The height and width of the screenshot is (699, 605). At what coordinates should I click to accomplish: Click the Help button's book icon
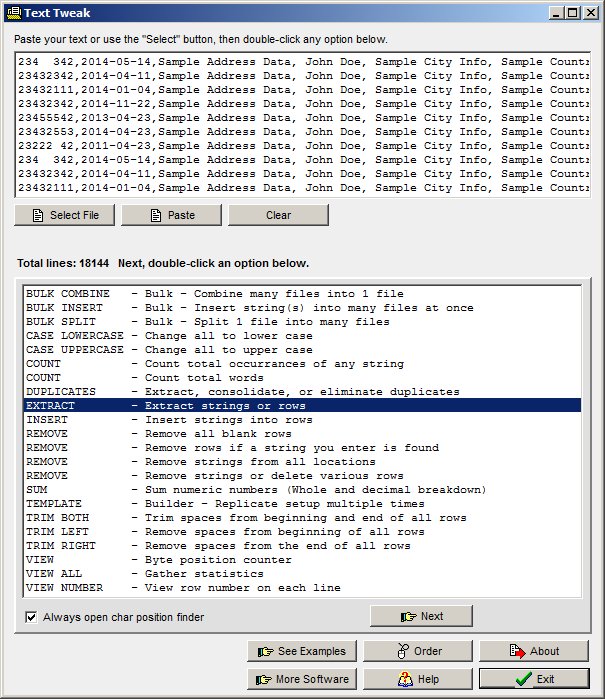click(x=405, y=679)
